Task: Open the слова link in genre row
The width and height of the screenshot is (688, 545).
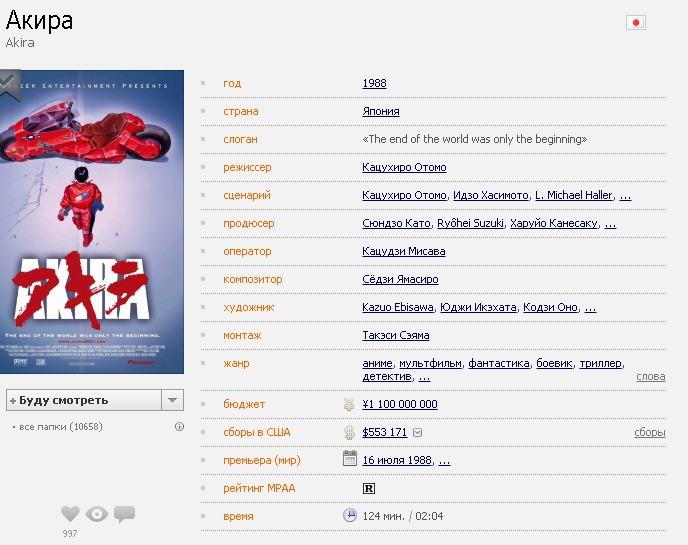Action: point(650,377)
